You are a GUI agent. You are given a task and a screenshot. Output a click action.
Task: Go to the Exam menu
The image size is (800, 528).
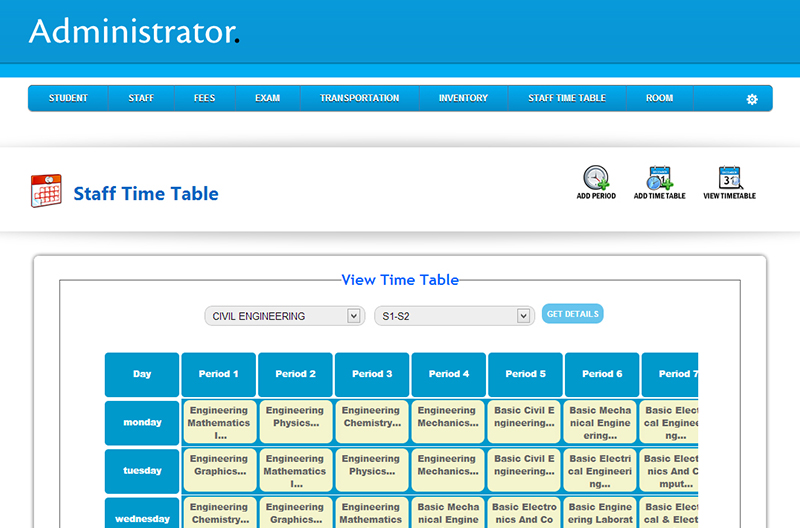tap(267, 98)
